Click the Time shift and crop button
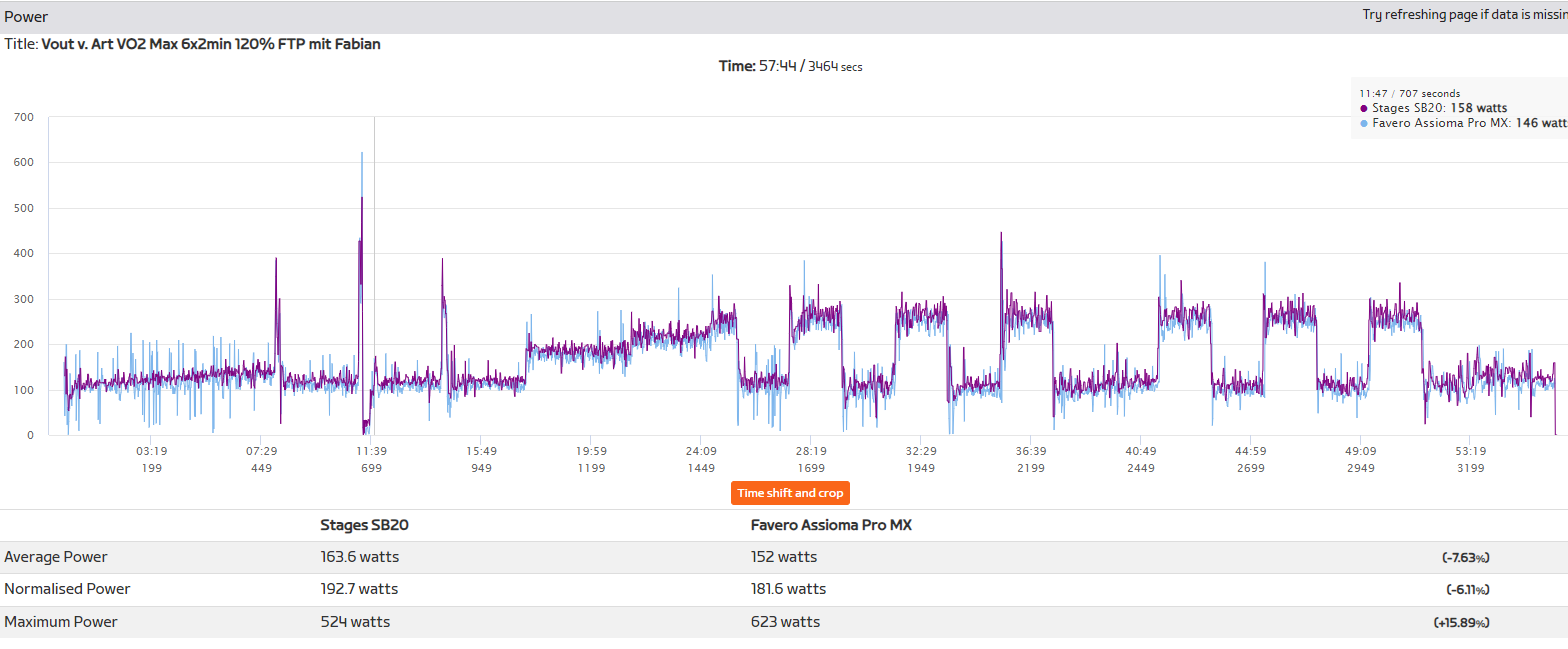Screen dimensions: 1568x649 (x=790, y=493)
